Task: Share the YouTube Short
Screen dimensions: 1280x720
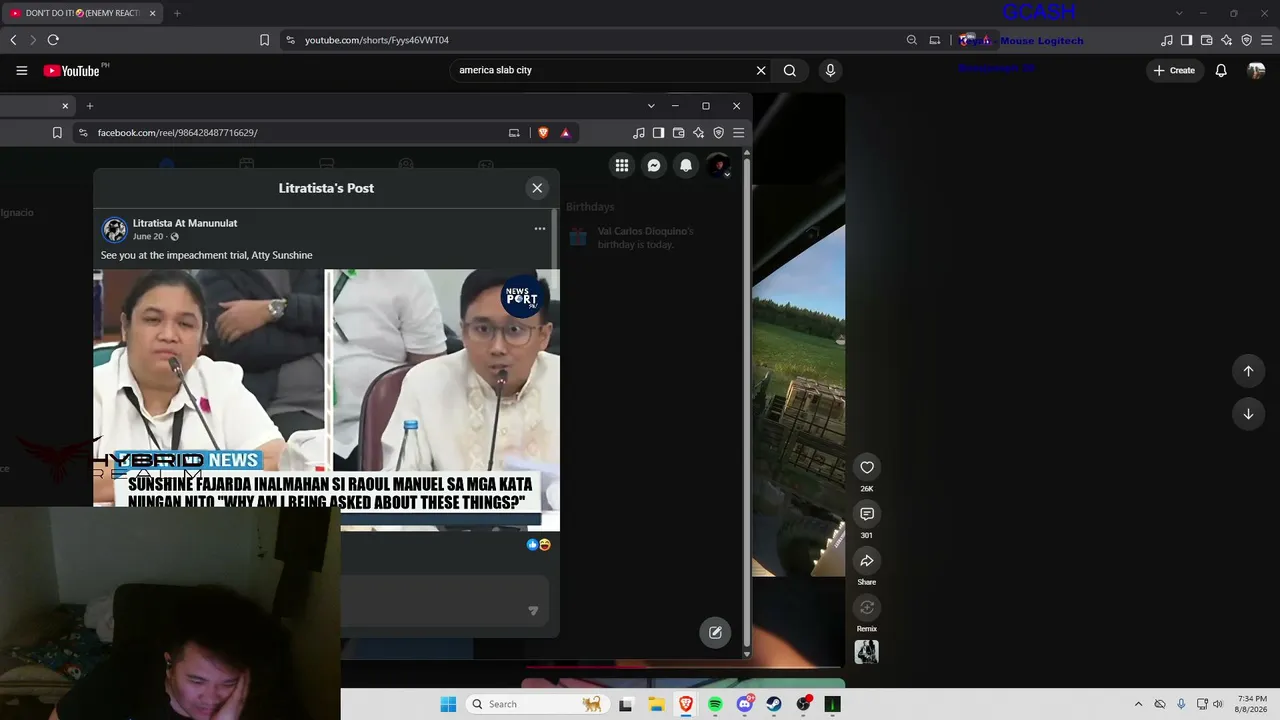Action: [867, 561]
